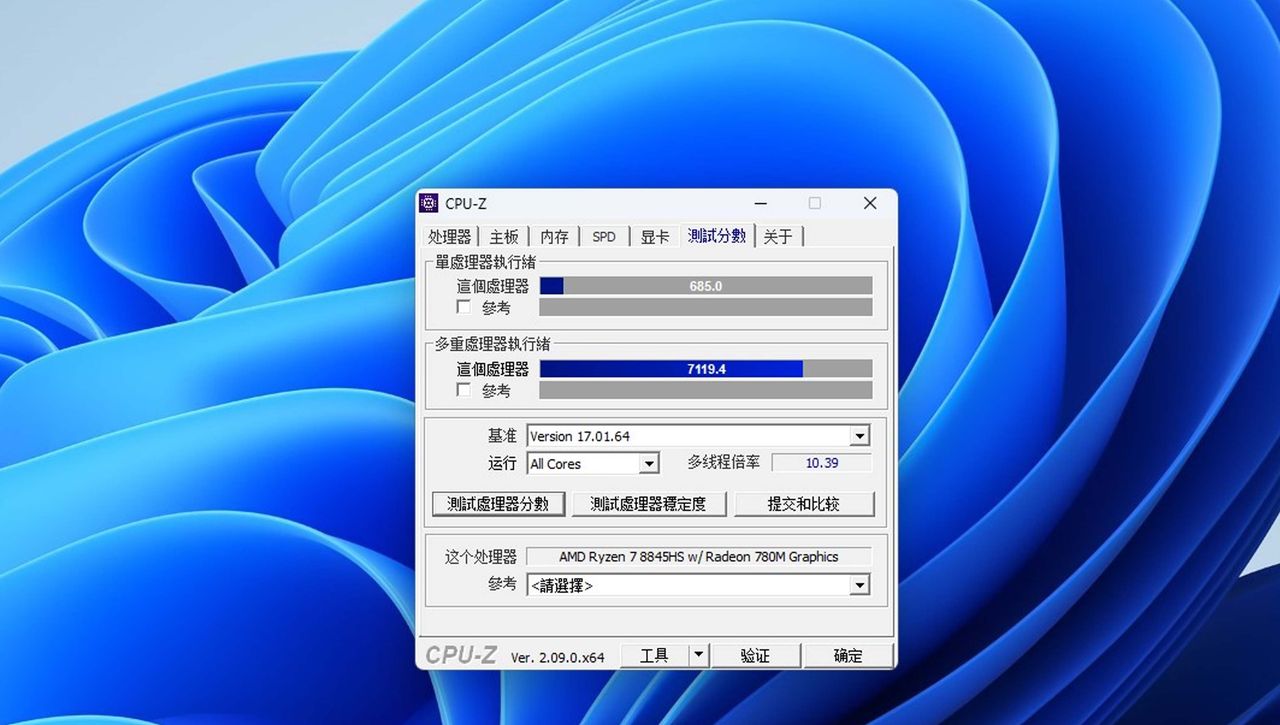This screenshot has width=1280, height=725.
Task: Expand the 运行 All Cores dropdown
Action: point(593,463)
